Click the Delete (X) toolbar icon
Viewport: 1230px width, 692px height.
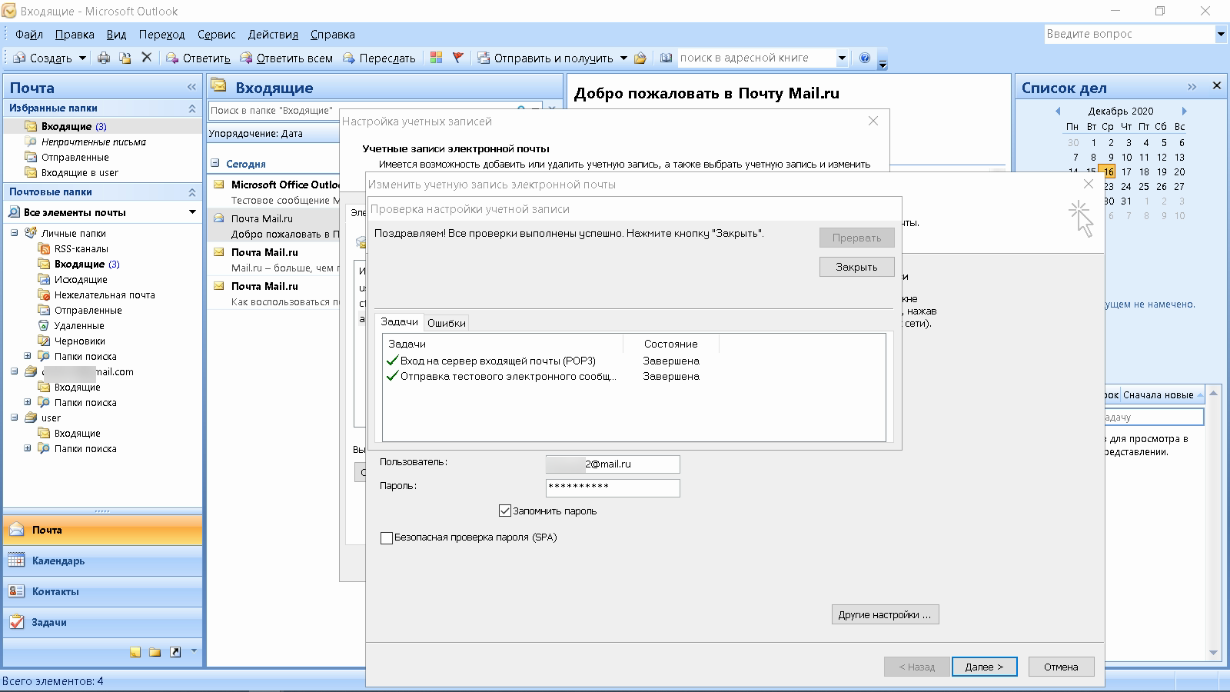click(146, 58)
